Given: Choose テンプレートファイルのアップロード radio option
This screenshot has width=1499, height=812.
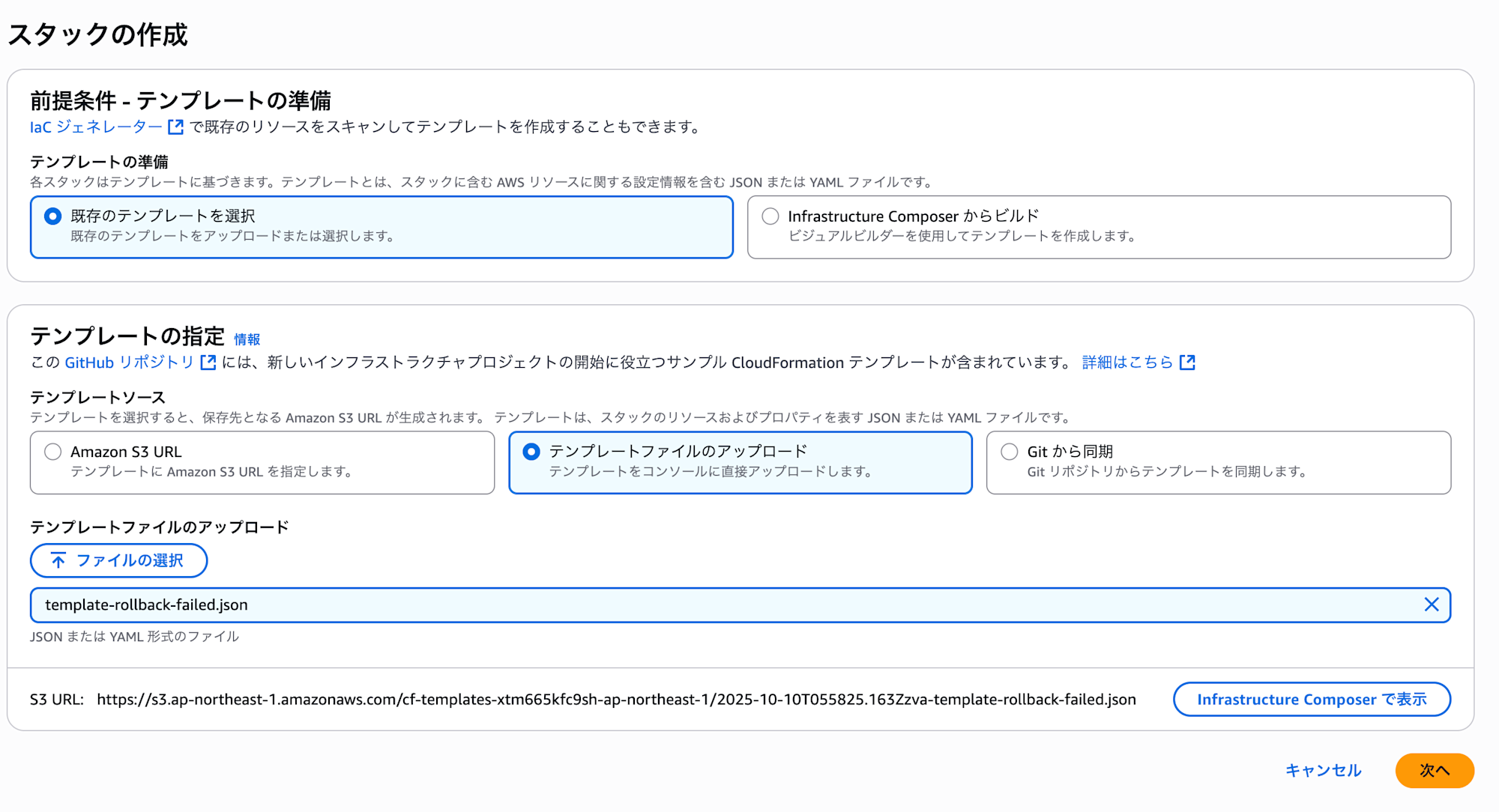Looking at the screenshot, I should pyautogui.click(x=531, y=452).
